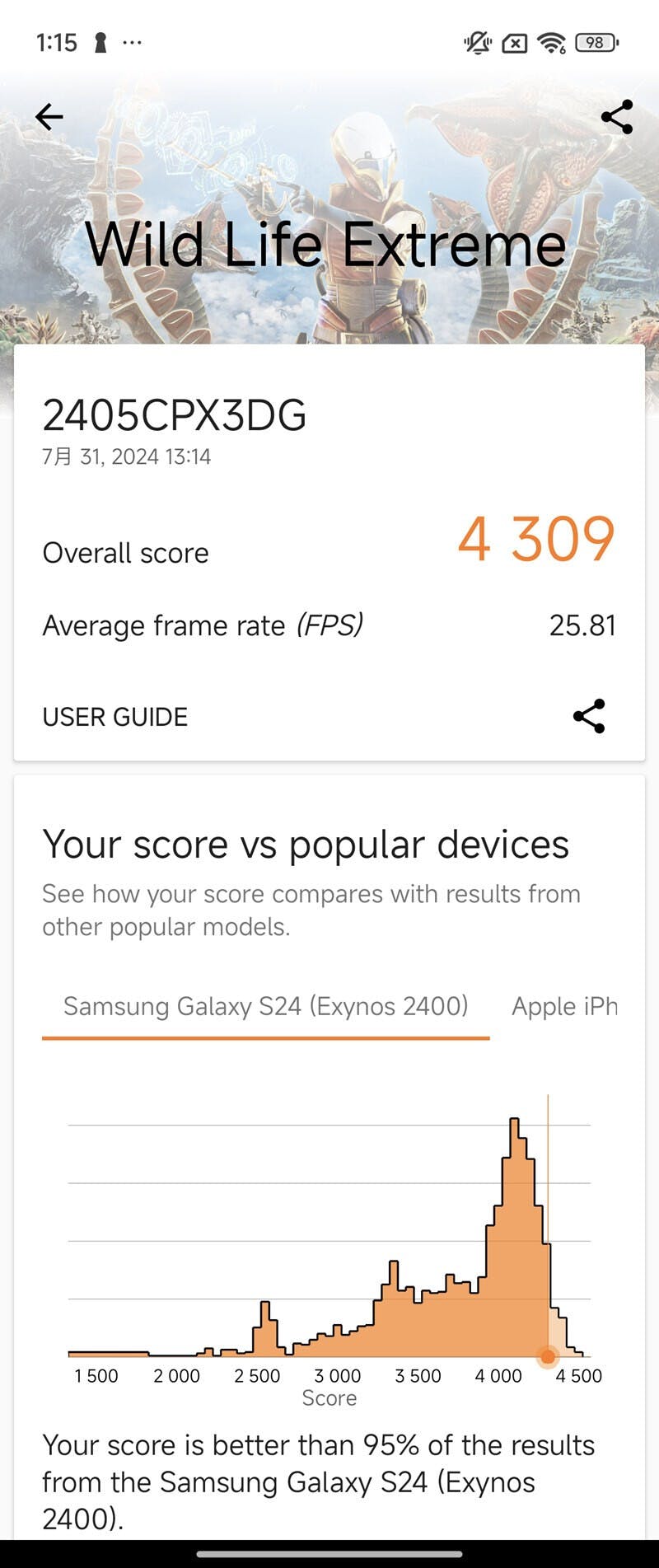Tap the battery indicator showing 98
This screenshot has height=1568, width=659.
pos(596,43)
